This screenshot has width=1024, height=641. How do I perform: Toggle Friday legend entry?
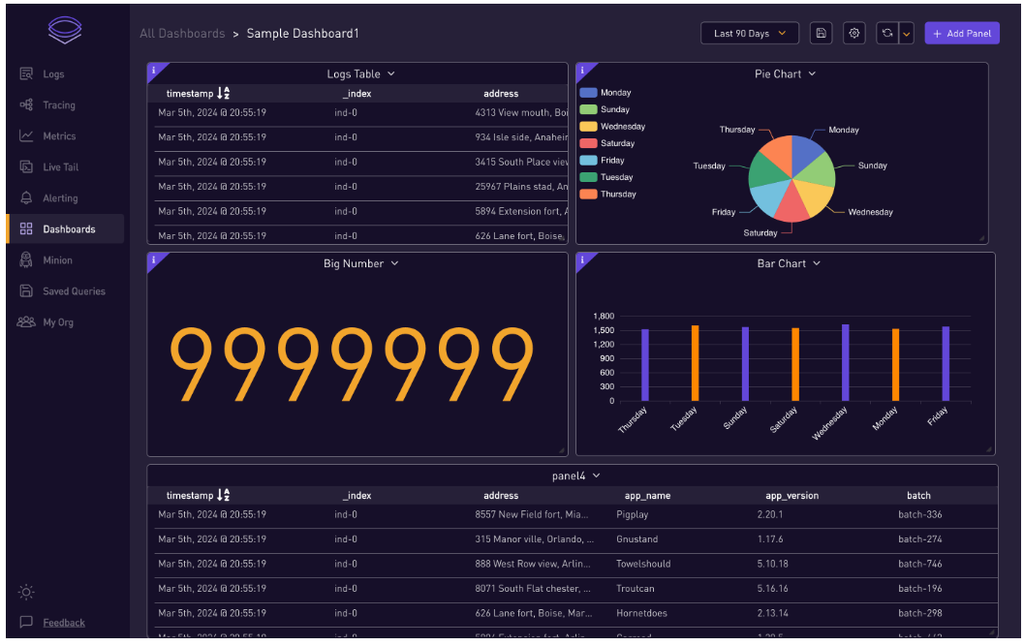pos(602,161)
